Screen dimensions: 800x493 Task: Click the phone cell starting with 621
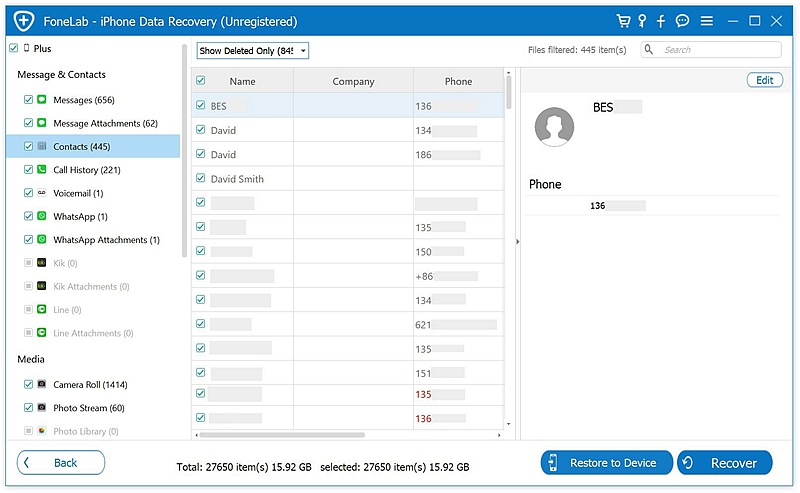coord(459,325)
